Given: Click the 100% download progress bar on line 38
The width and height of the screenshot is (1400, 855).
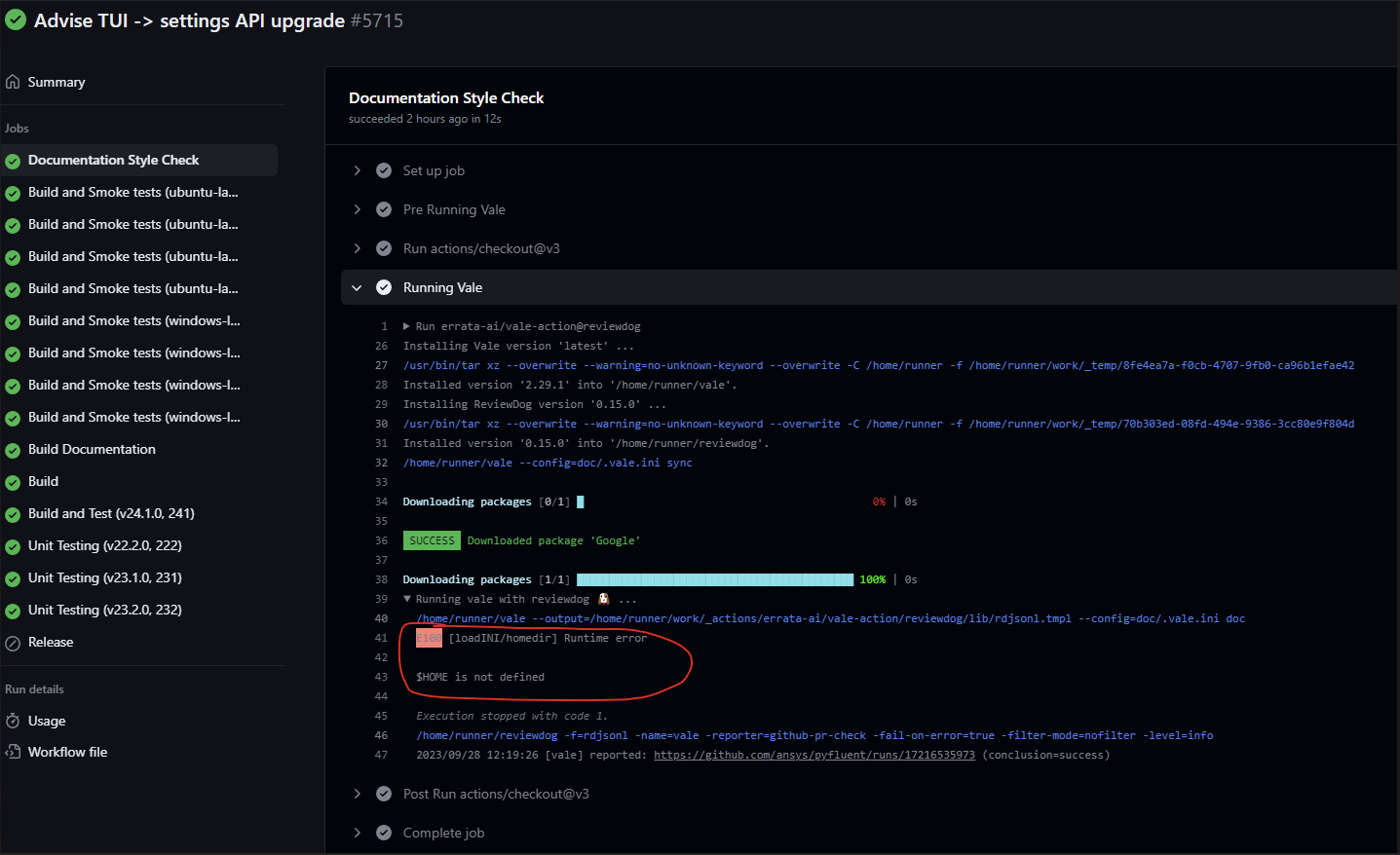Looking at the screenshot, I should tap(715, 578).
